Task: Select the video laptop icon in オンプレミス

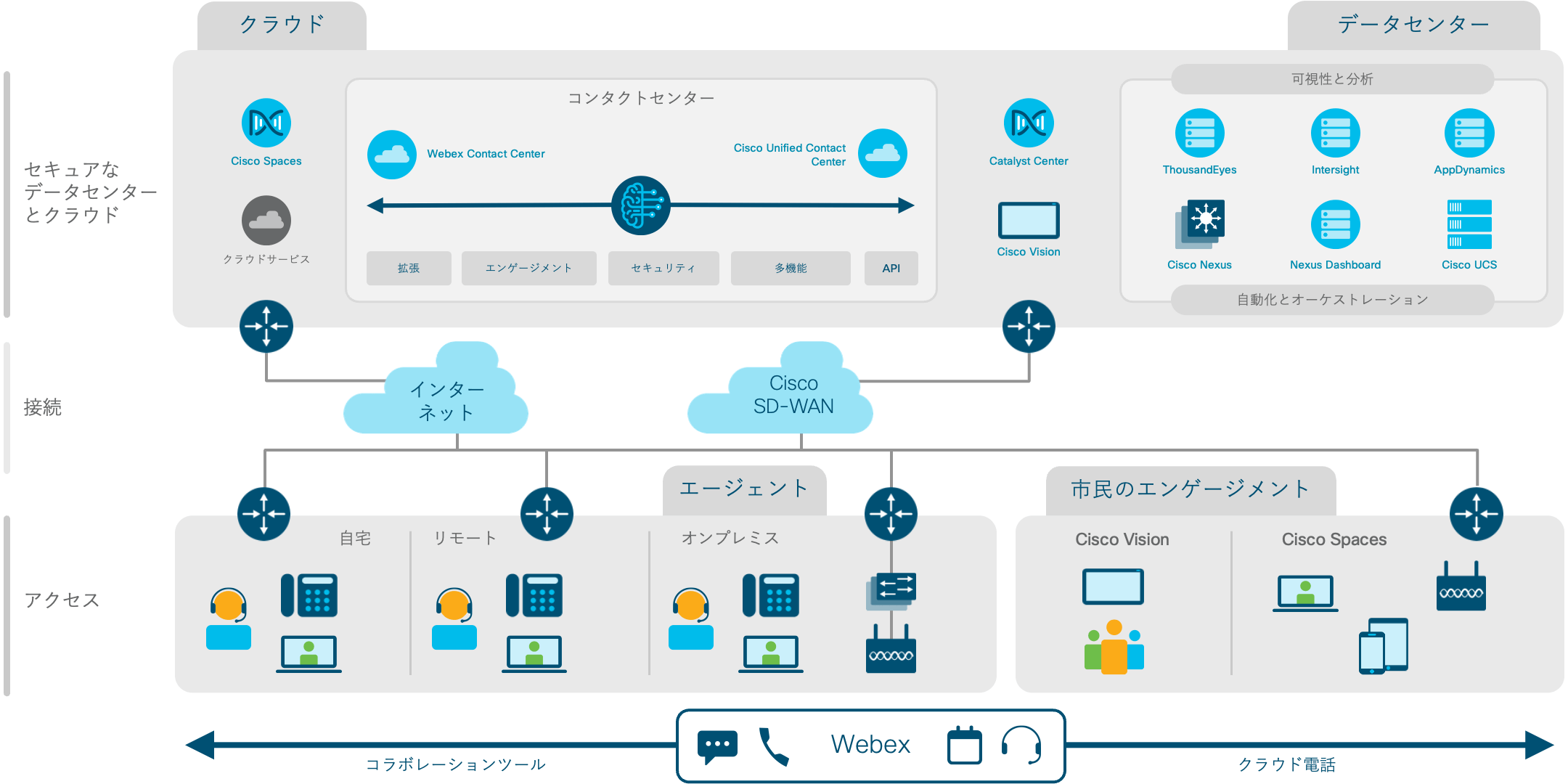Action: pos(771,654)
